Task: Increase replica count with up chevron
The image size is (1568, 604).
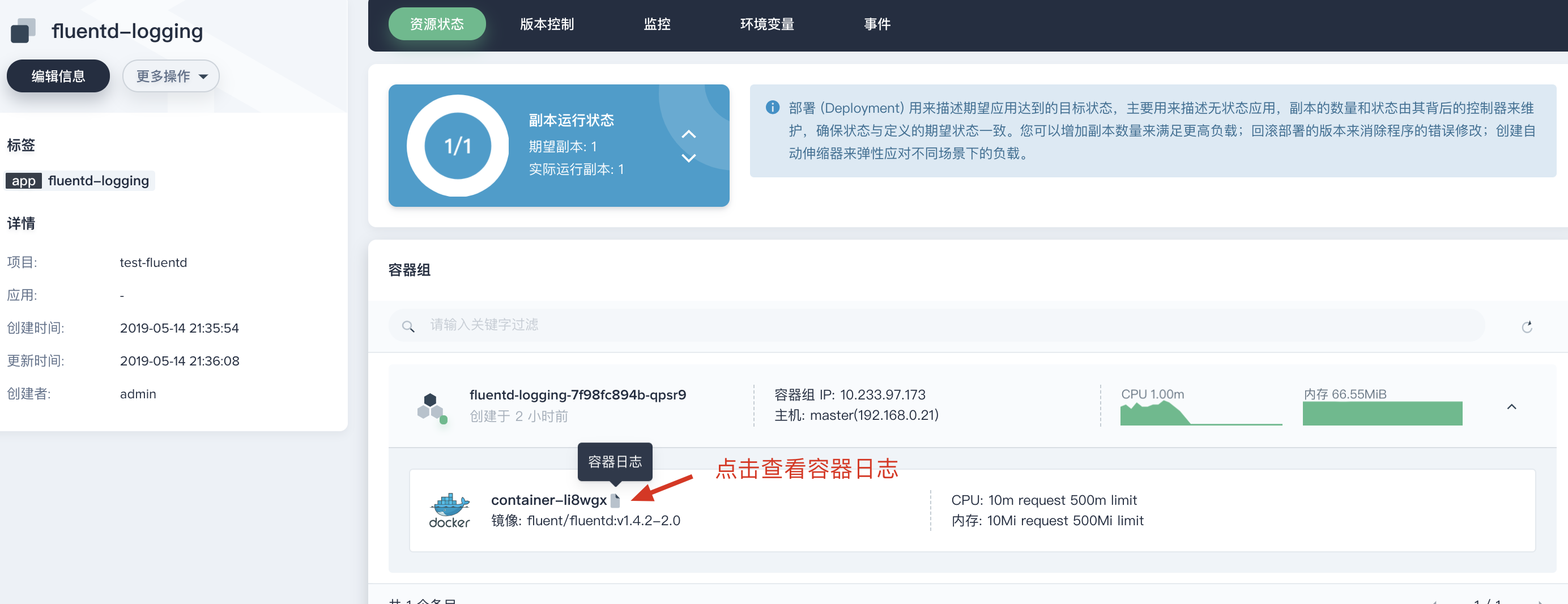Action: tap(688, 134)
